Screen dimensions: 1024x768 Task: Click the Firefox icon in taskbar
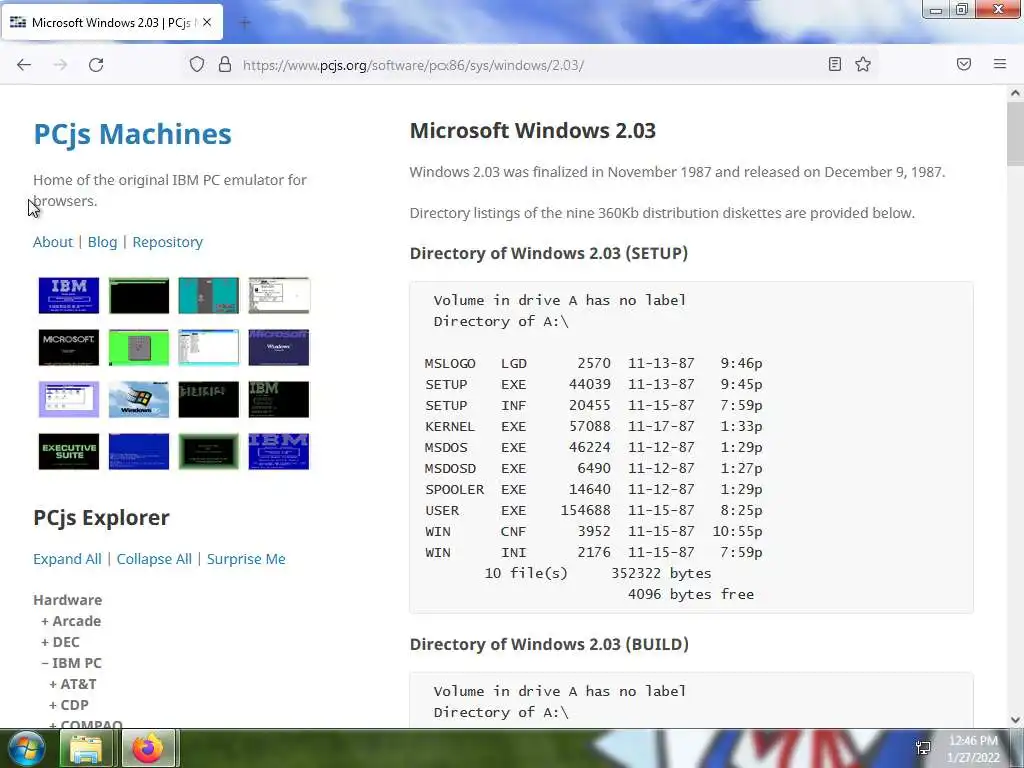(x=148, y=748)
